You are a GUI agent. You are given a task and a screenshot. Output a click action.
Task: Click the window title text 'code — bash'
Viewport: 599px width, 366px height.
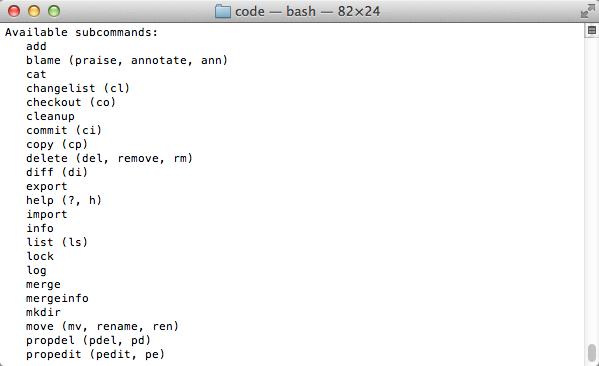[x=275, y=11]
